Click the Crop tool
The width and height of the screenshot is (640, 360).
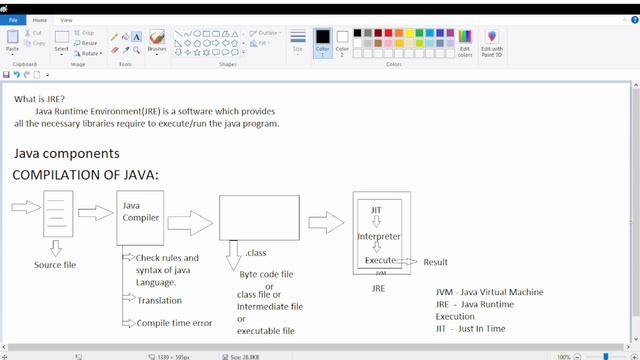point(84,33)
